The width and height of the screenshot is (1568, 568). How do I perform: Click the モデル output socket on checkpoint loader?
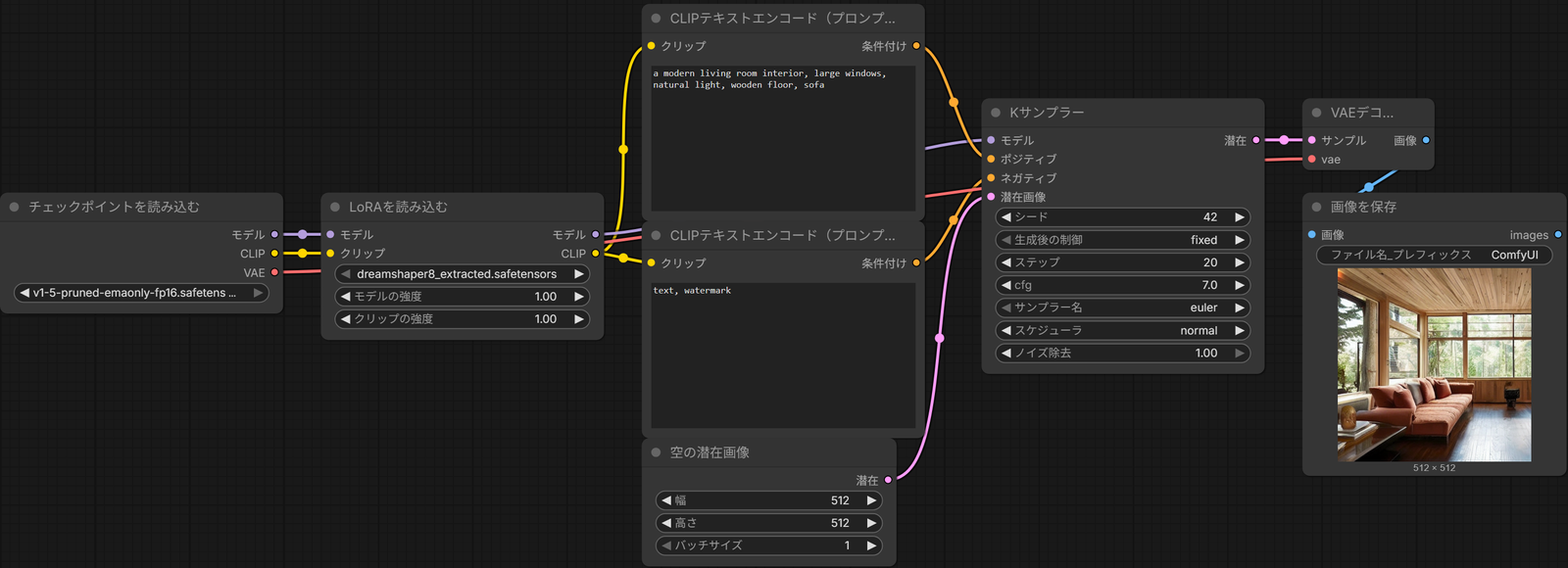[274, 234]
